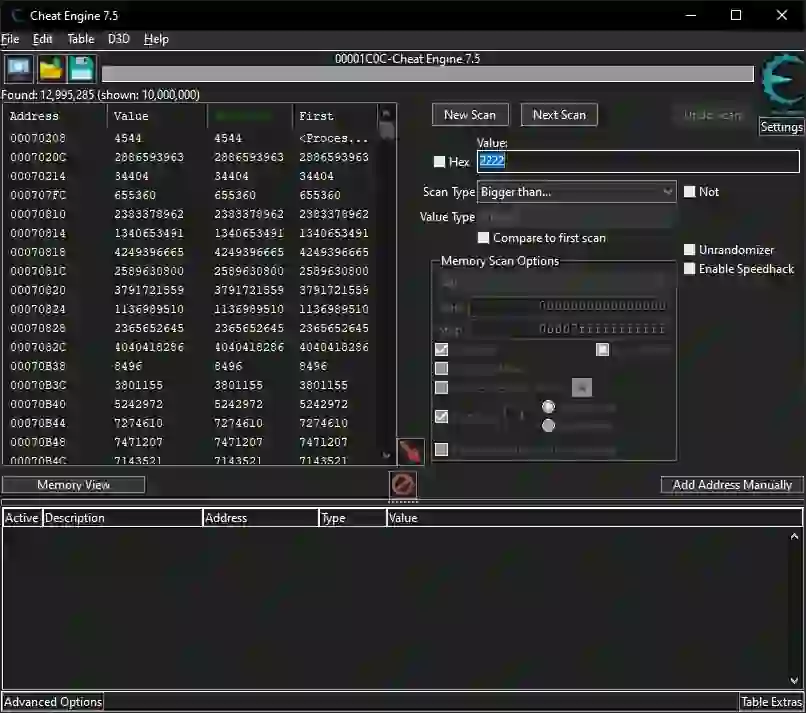This screenshot has height=713, width=806.
Task: Select result row 00070818
Action: coord(190,252)
